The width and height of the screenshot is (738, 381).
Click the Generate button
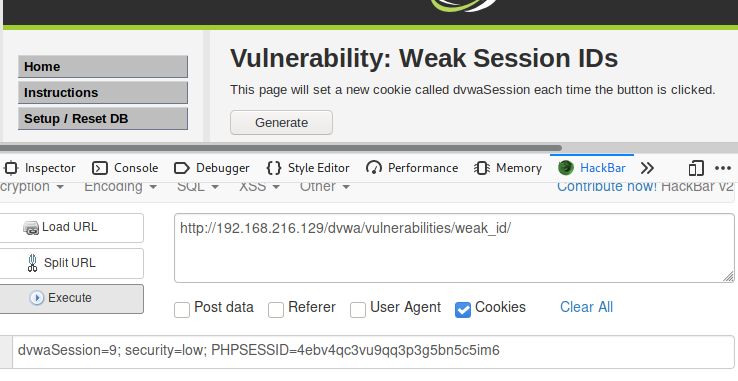tap(281, 122)
